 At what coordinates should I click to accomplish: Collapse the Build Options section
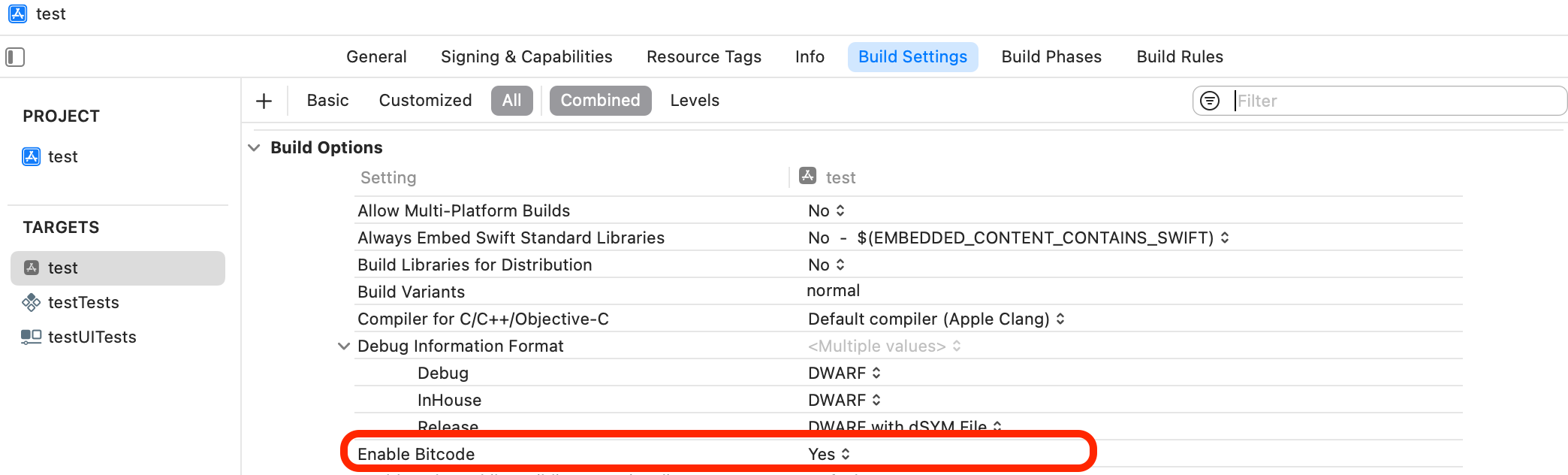pos(255,147)
